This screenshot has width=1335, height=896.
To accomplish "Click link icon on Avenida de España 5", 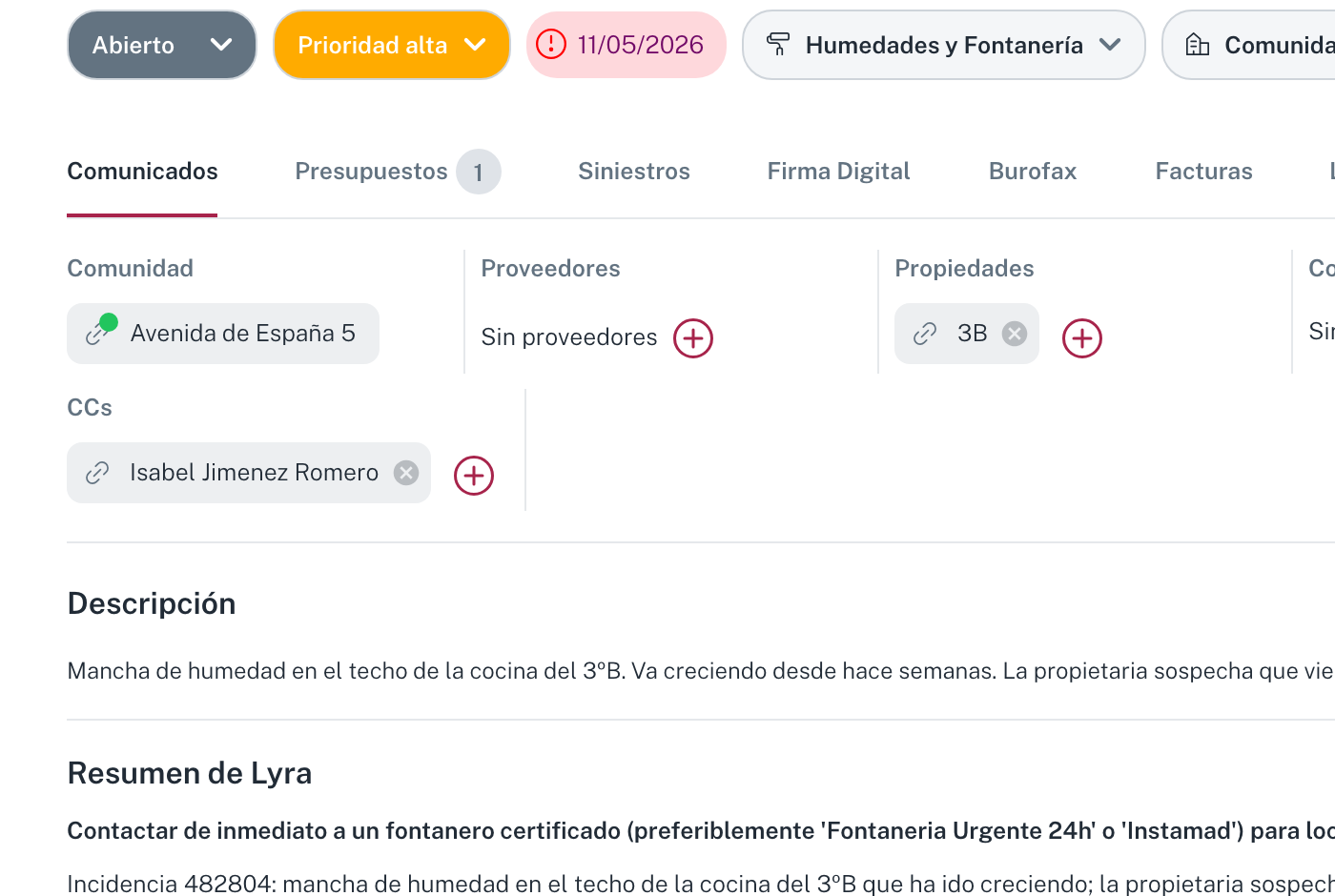I will pyautogui.click(x=99, y=332).
